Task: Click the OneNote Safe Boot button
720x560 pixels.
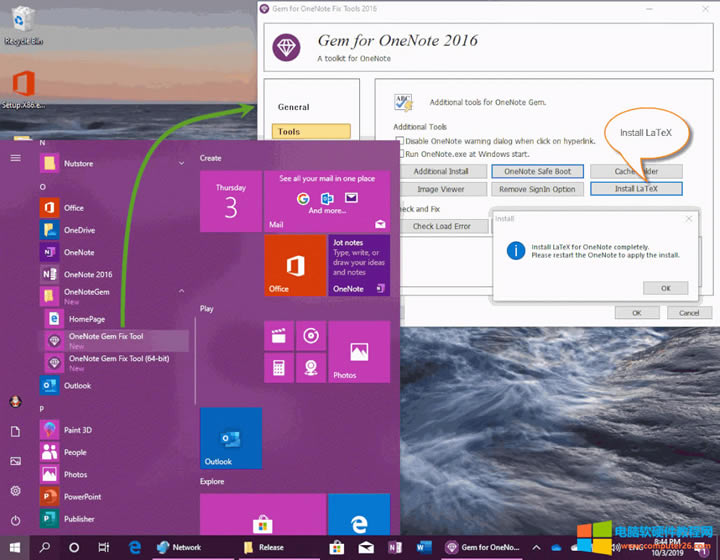Action: pyautogui.click(x=538, y=171)
